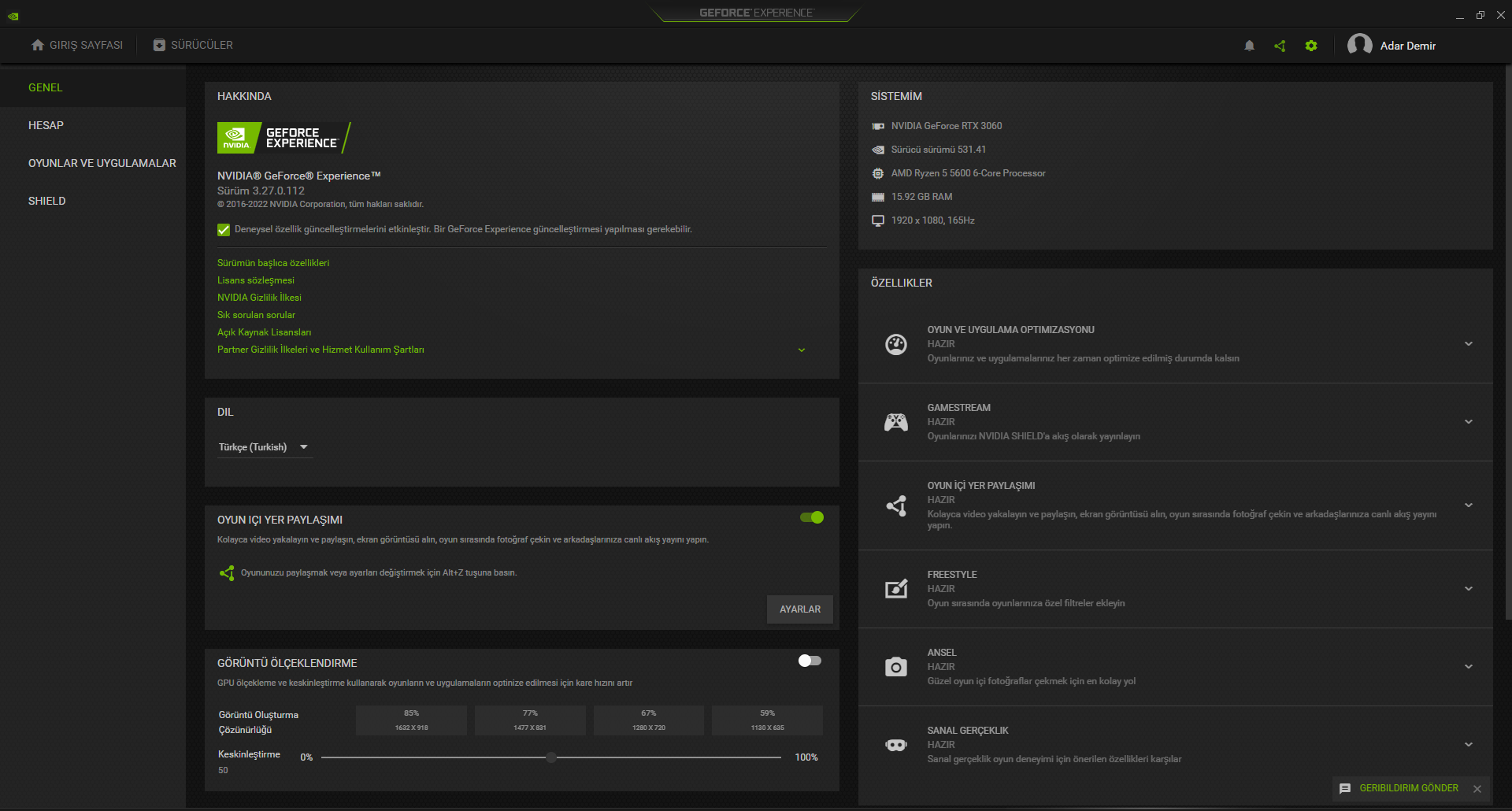Expand the links list chevron in HAKKINDA
This screenshot has width=1512, height=811.
802,350
